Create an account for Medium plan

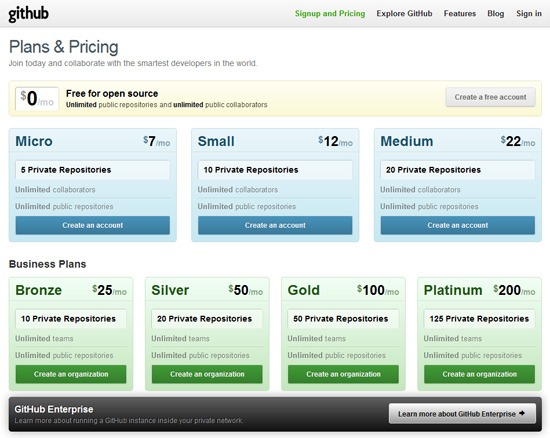click(458, 225)
